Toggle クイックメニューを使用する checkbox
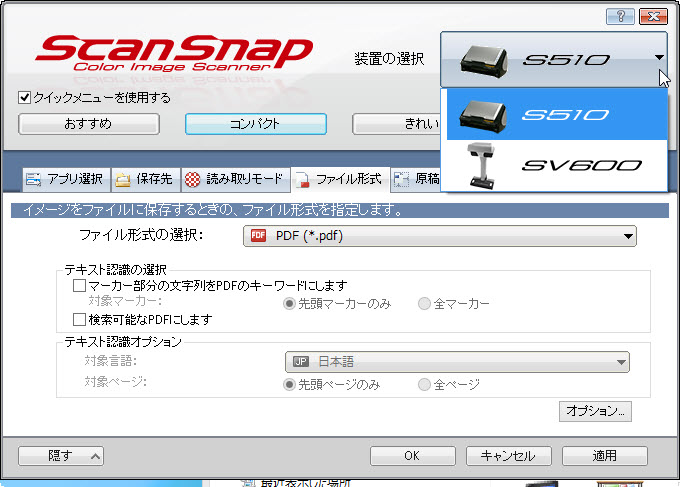The width and height of the screenshot is (680, 487). click(x=25, y=98)
